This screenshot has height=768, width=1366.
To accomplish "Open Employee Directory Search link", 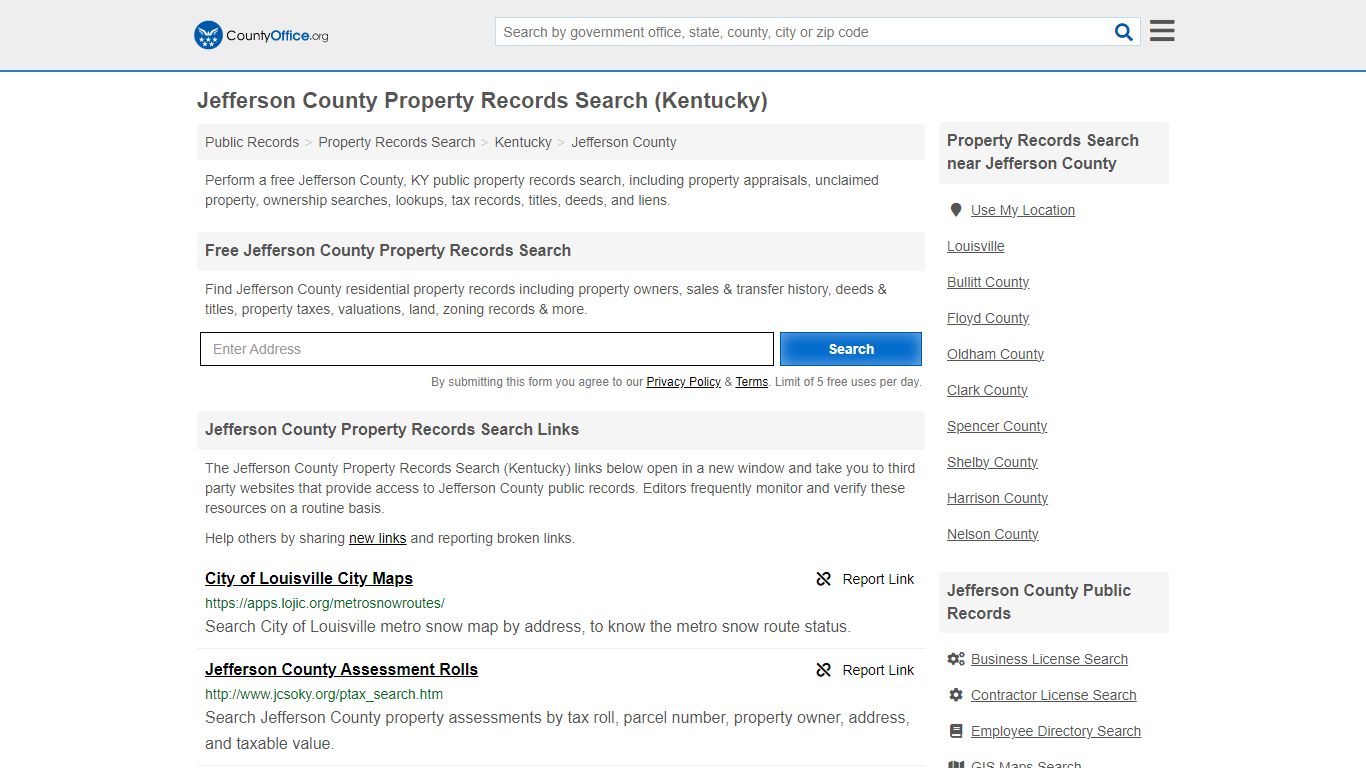I will pyautogui.click(x=1055, y=731).
